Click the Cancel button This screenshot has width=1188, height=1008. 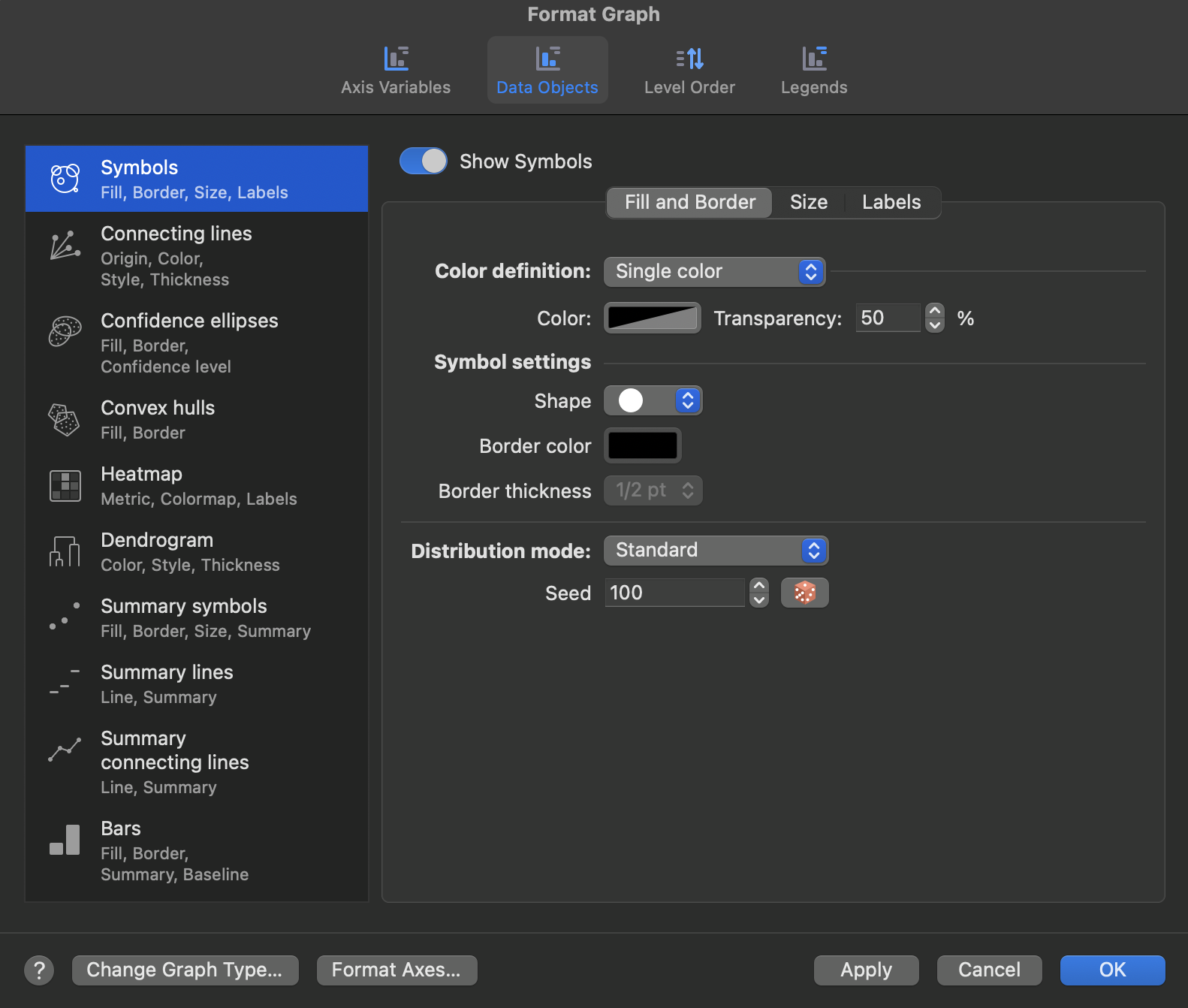pos(990,970)
